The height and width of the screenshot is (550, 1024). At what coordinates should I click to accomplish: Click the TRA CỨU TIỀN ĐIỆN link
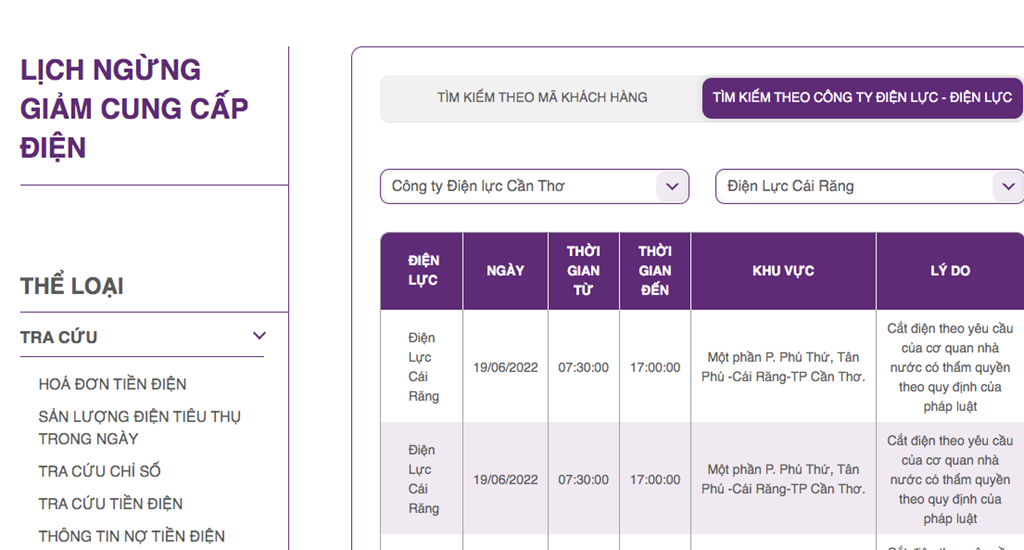(x=110, y=503)
